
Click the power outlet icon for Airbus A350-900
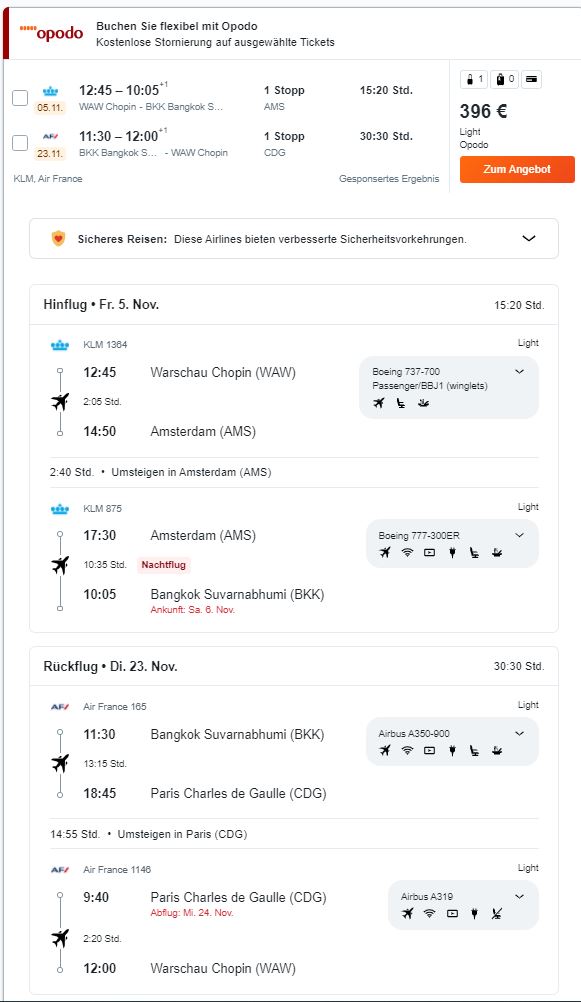coord(452,751)
